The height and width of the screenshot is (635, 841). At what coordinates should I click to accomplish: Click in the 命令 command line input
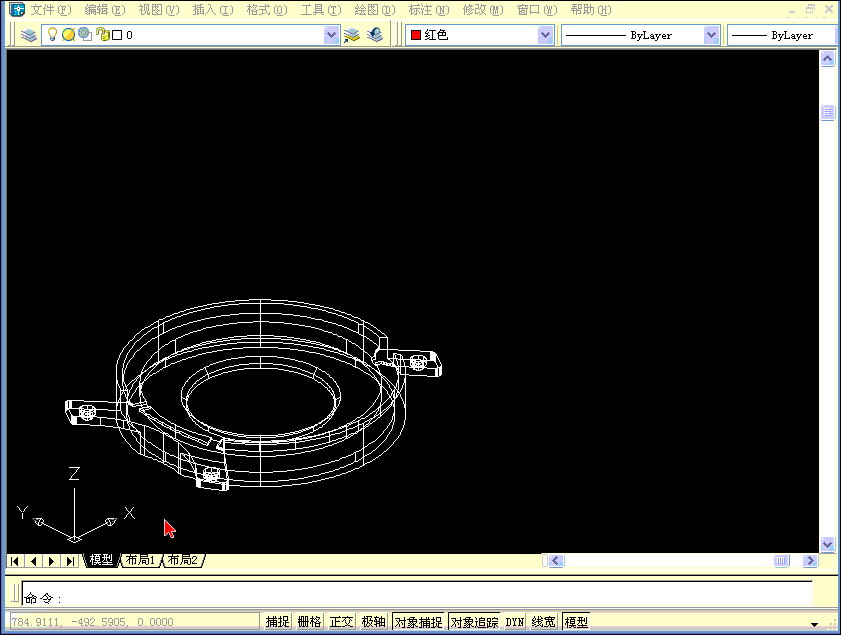pyautogui.click(x=417, y=595)
